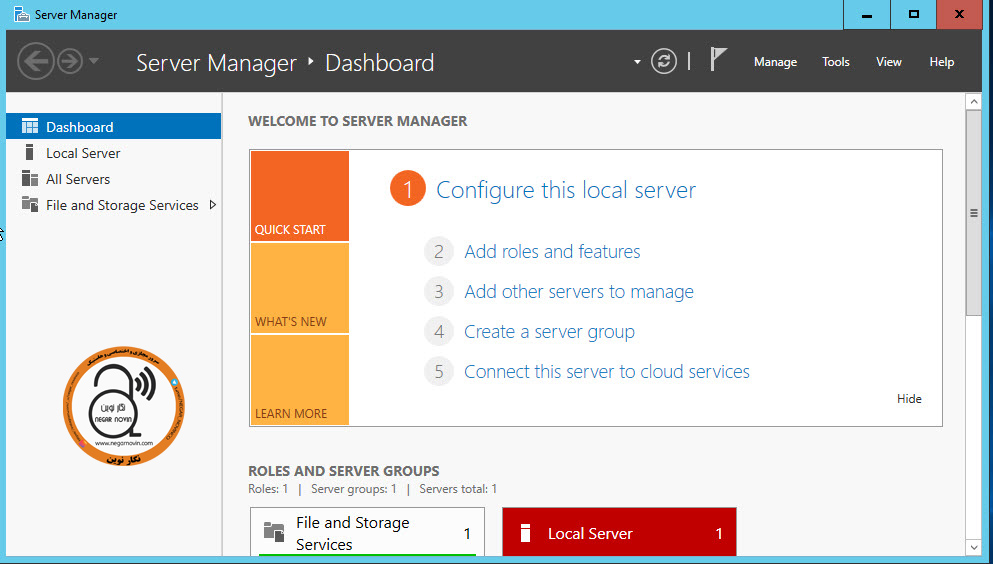Click Add roles and features link

552,252
